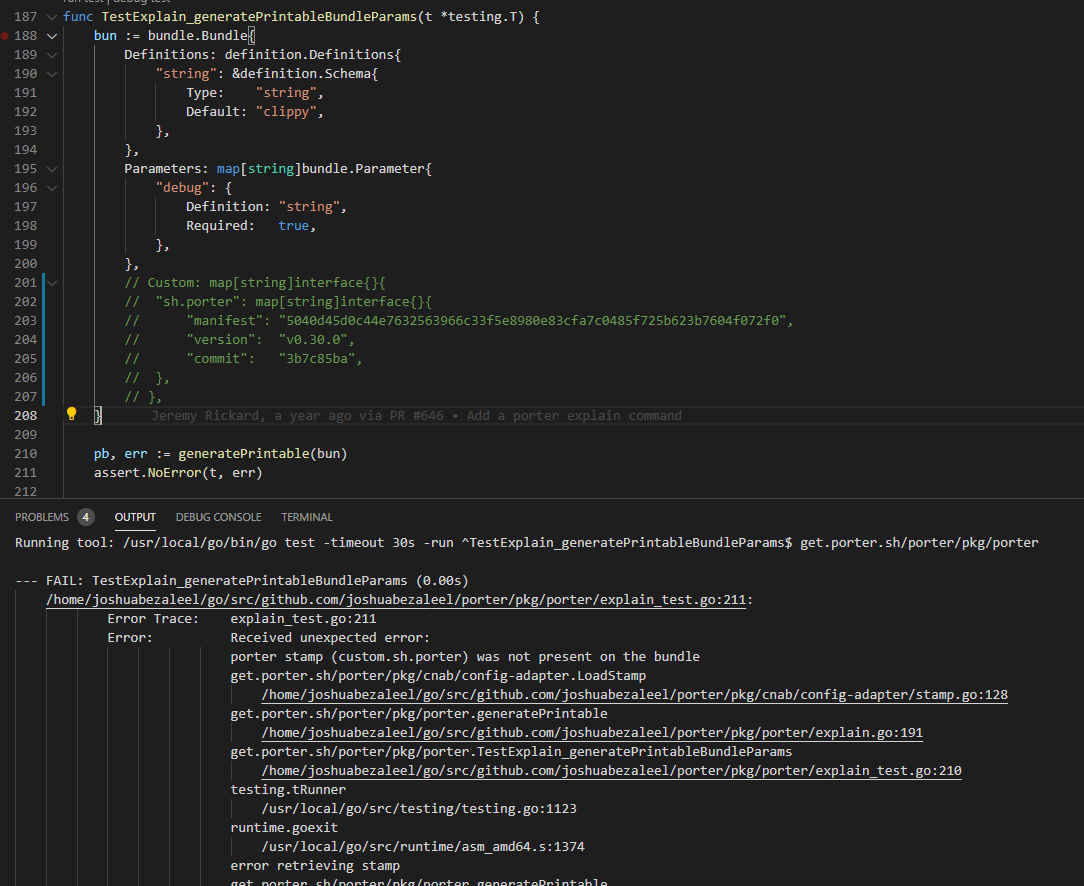Click the "manifest" hash string on line 203
The width and height of the screenshot is (1084, 886).
click(x=532, y=321)
